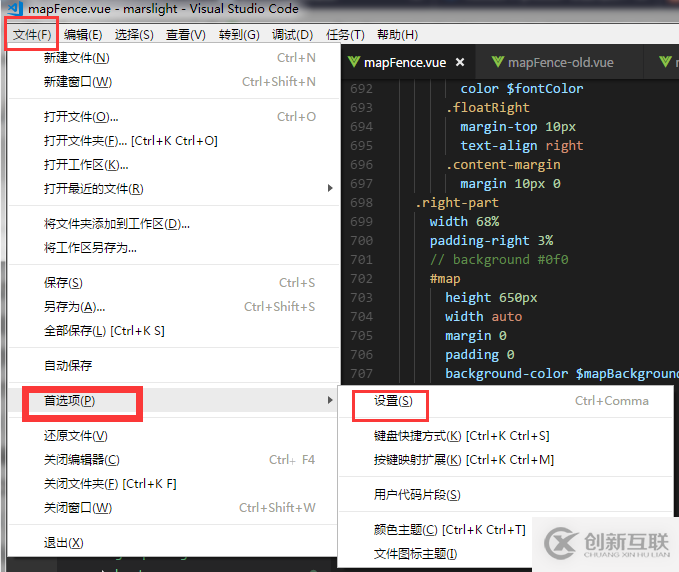Select 打开工作区(K)... menu entry
This screenshot has width=679, height=572.
point(173,165)
